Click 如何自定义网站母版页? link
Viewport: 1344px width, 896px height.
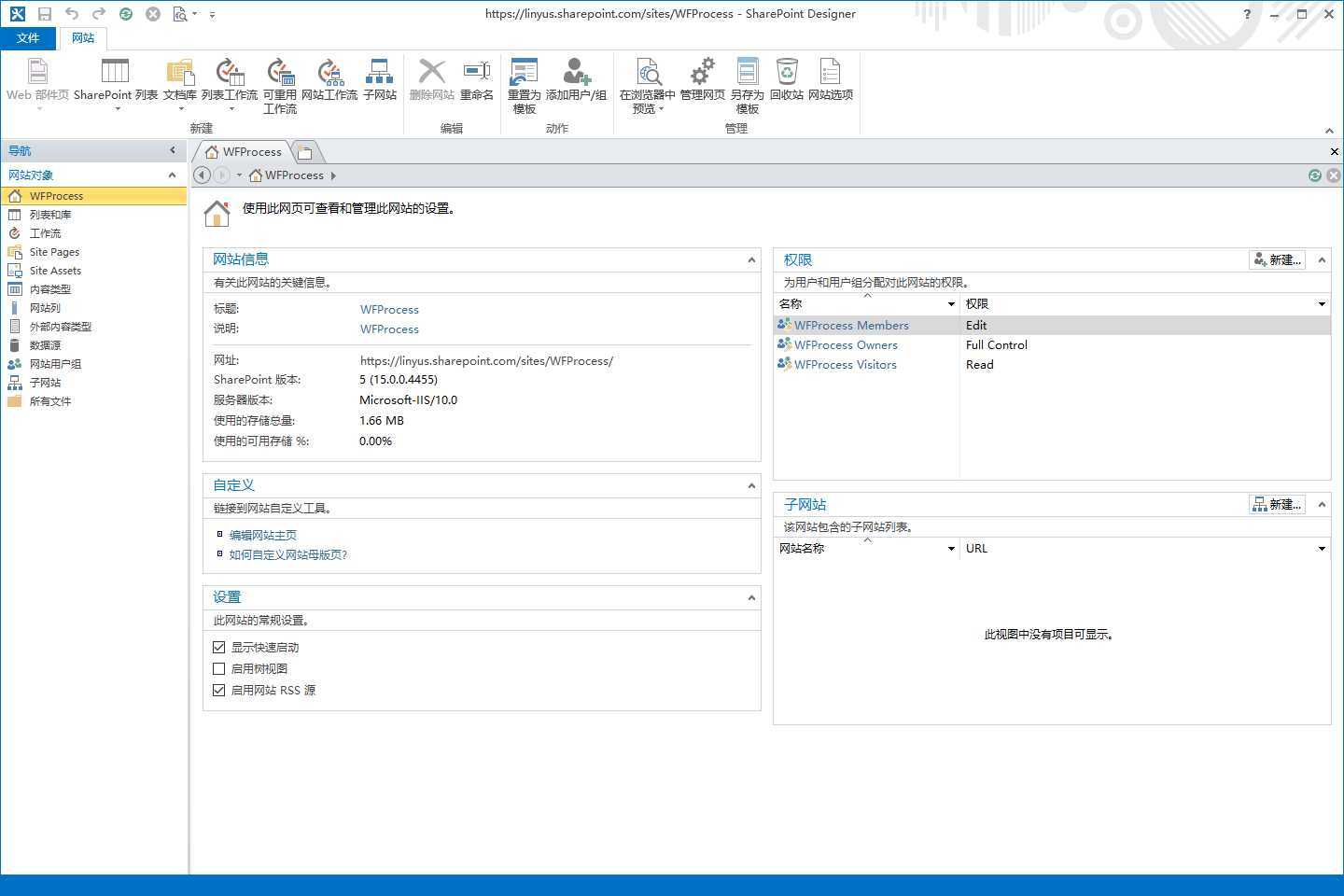pyautogui.click(x=288, y=555)
